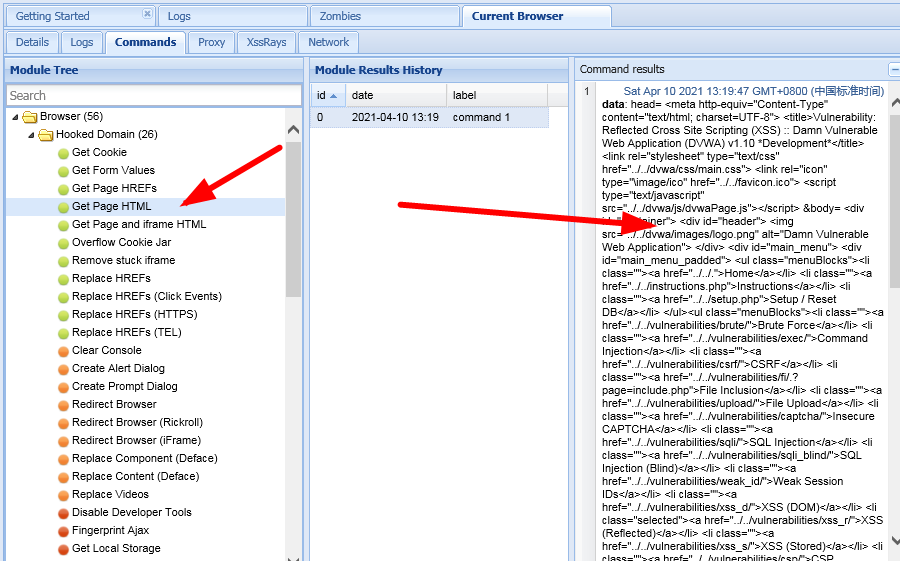Click green status icon beside Get Form Values
900x561 pixels.
coord(63,171)
